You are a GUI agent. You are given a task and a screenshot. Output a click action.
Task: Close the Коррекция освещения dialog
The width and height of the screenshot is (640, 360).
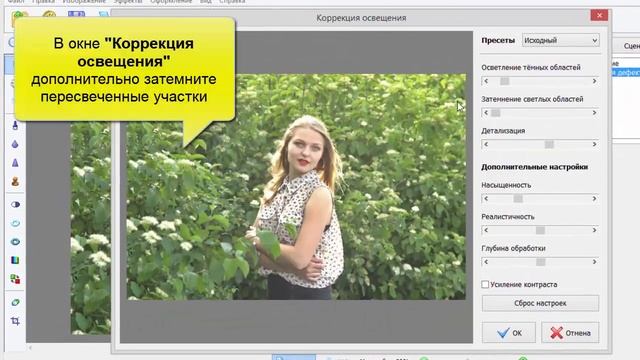click(599, 16)
